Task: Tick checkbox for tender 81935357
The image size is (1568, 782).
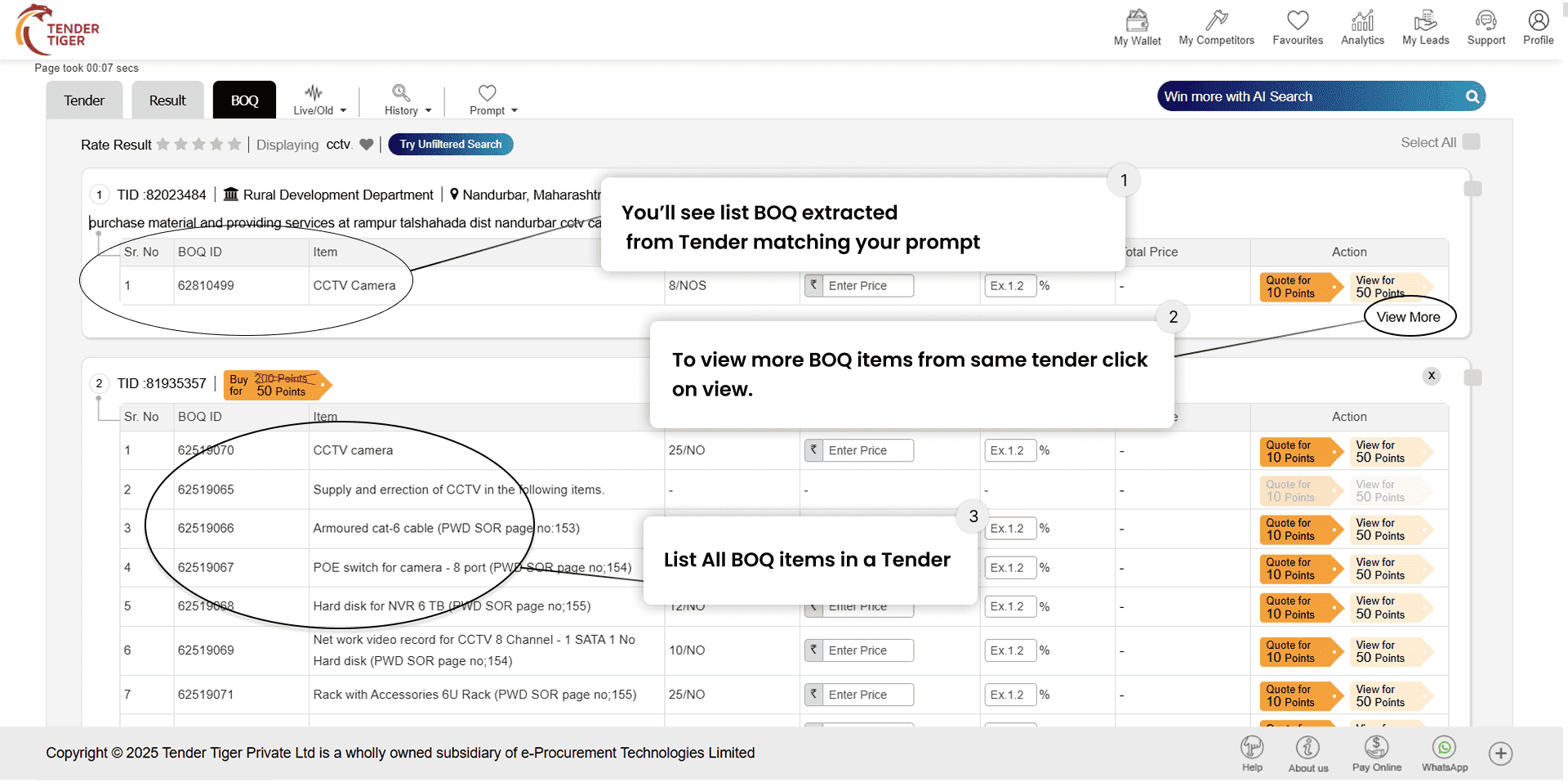Action: (1472, 378)
